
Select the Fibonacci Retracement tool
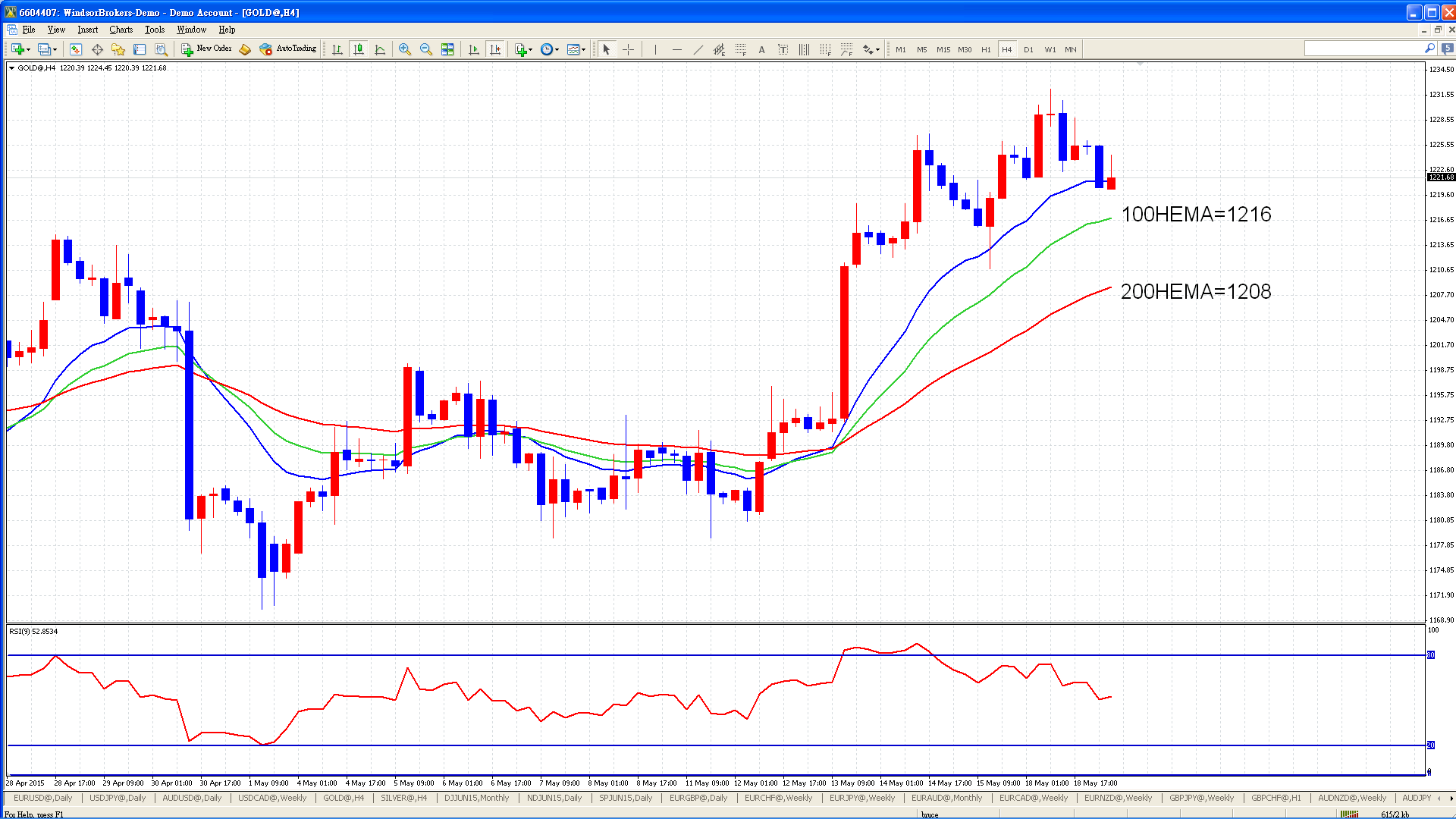(x=740, y=49)
